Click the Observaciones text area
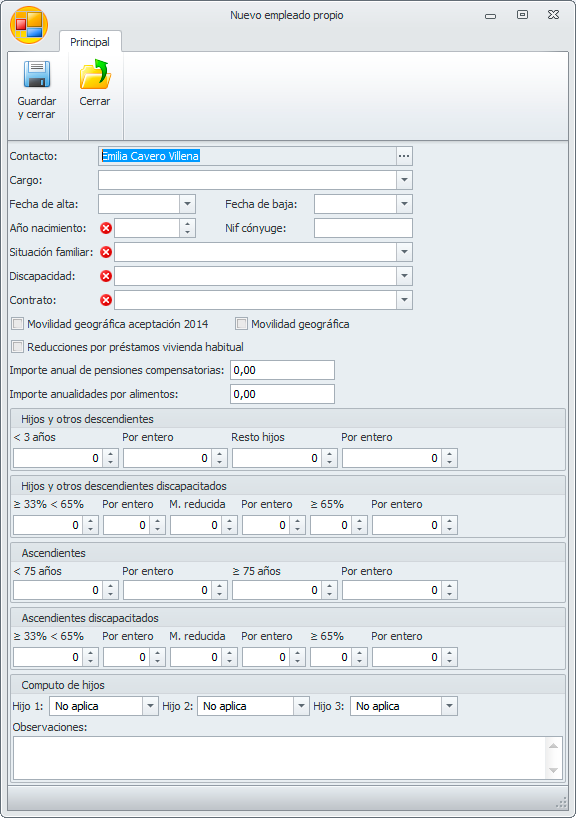The height and width of the screenshot is (818, 576). (279, 758)
